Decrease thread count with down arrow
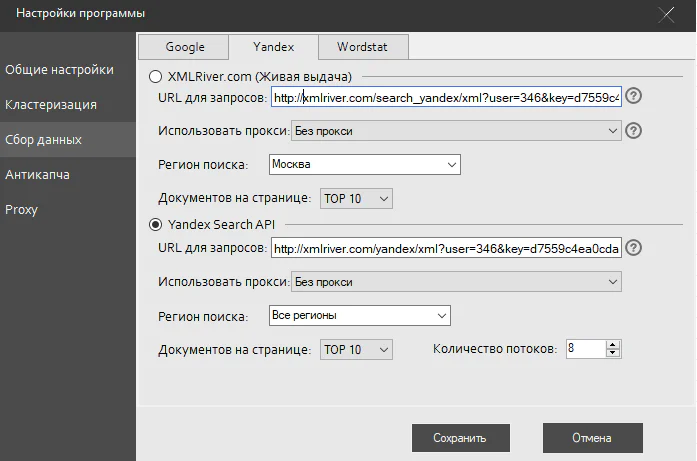697x461 pixels. (x=613, y=353)
